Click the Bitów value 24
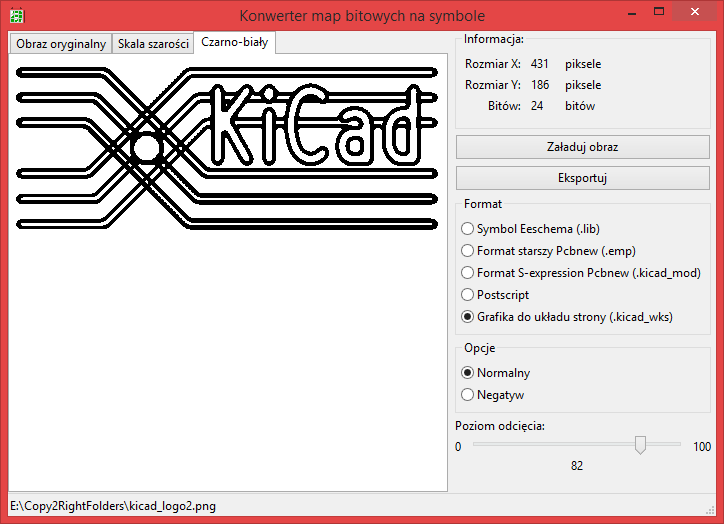Image resolution: width=724 pixels, height=524 pixels. pos(537,106)
